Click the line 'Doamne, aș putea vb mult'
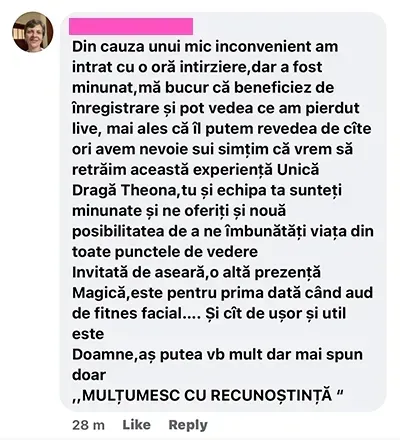This screenshot has width=400, height=442. point(217,354)
